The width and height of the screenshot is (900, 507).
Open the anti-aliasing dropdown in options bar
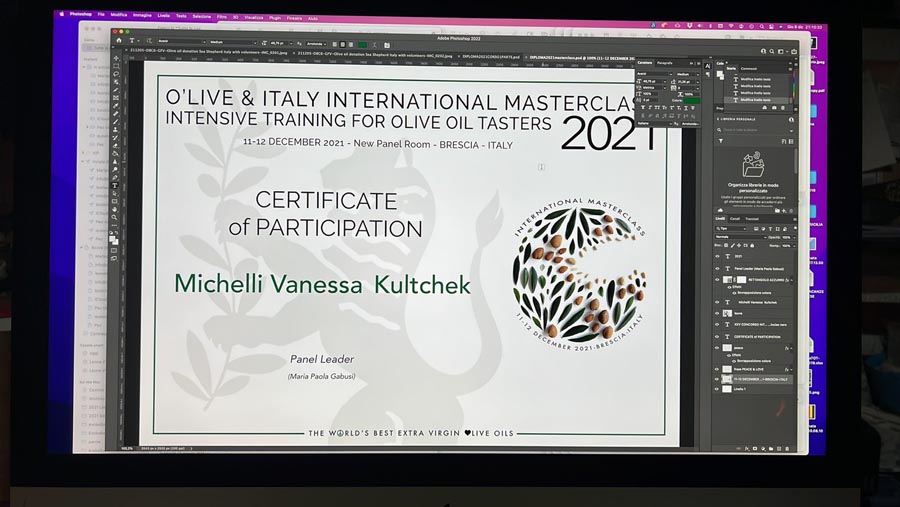click(x=316, y=44)
